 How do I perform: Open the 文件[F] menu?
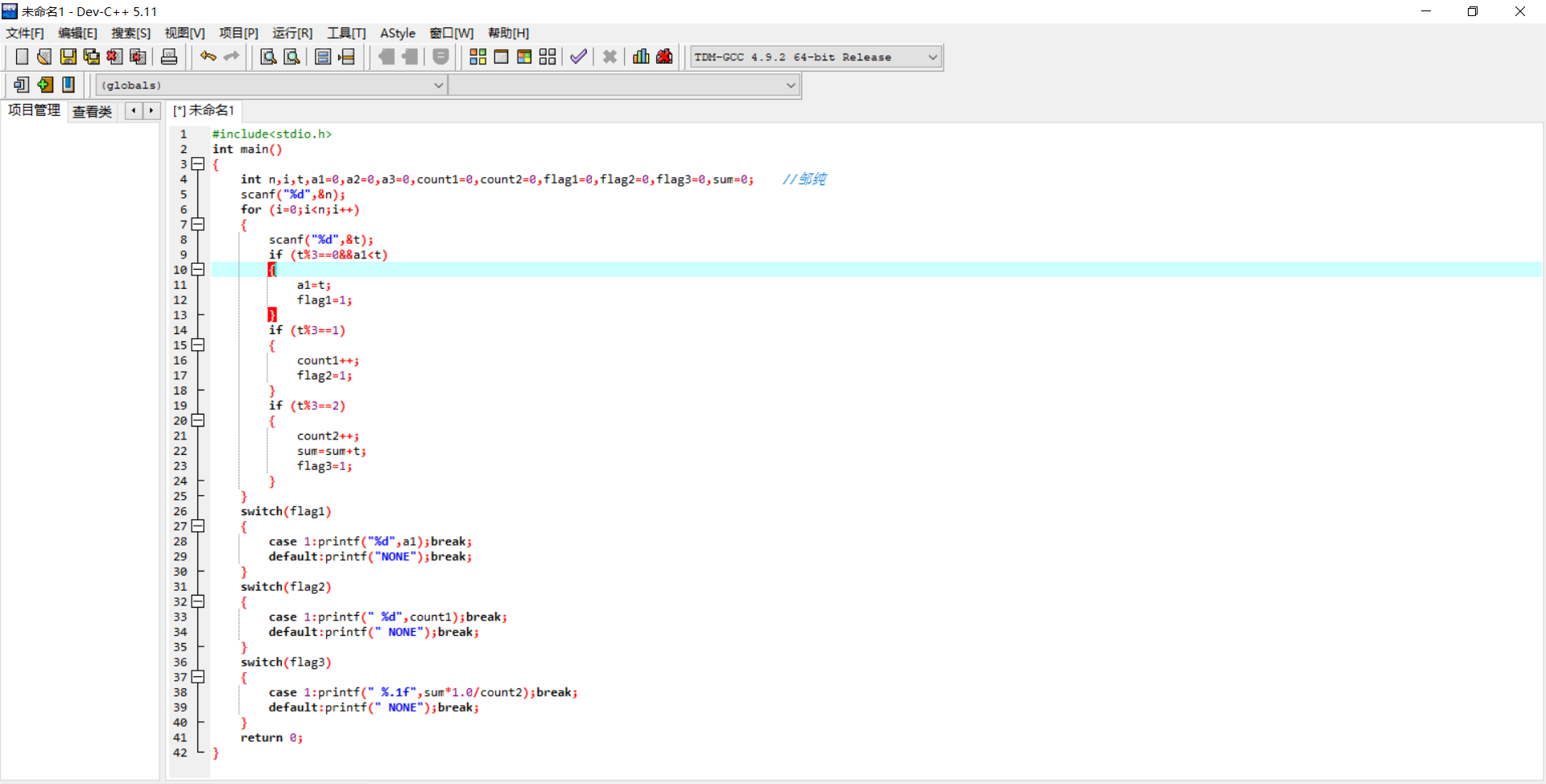click(25, 33)
